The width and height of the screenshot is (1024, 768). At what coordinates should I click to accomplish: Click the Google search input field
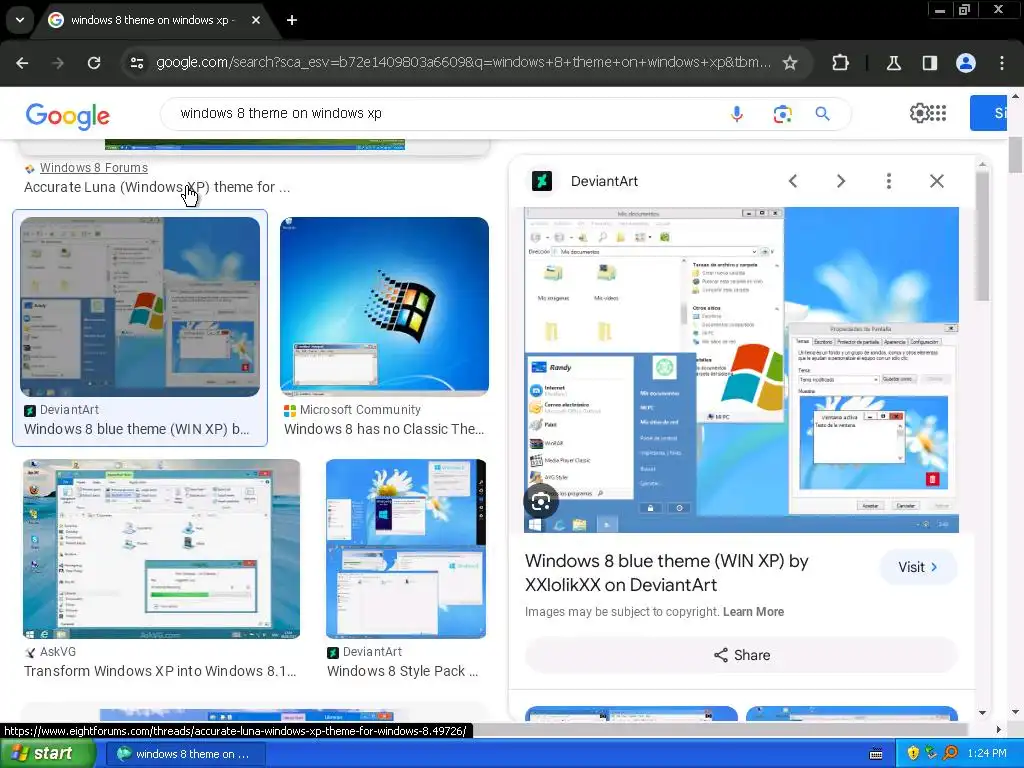(x=444, y=114)
